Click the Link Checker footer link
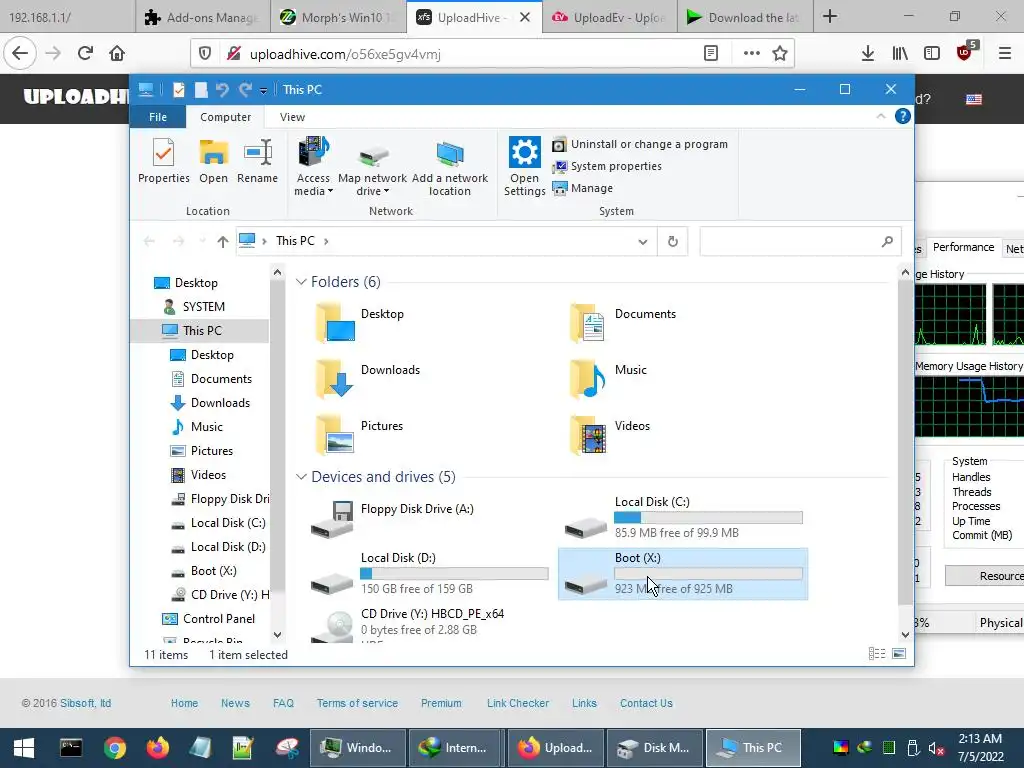 (518, 703)
